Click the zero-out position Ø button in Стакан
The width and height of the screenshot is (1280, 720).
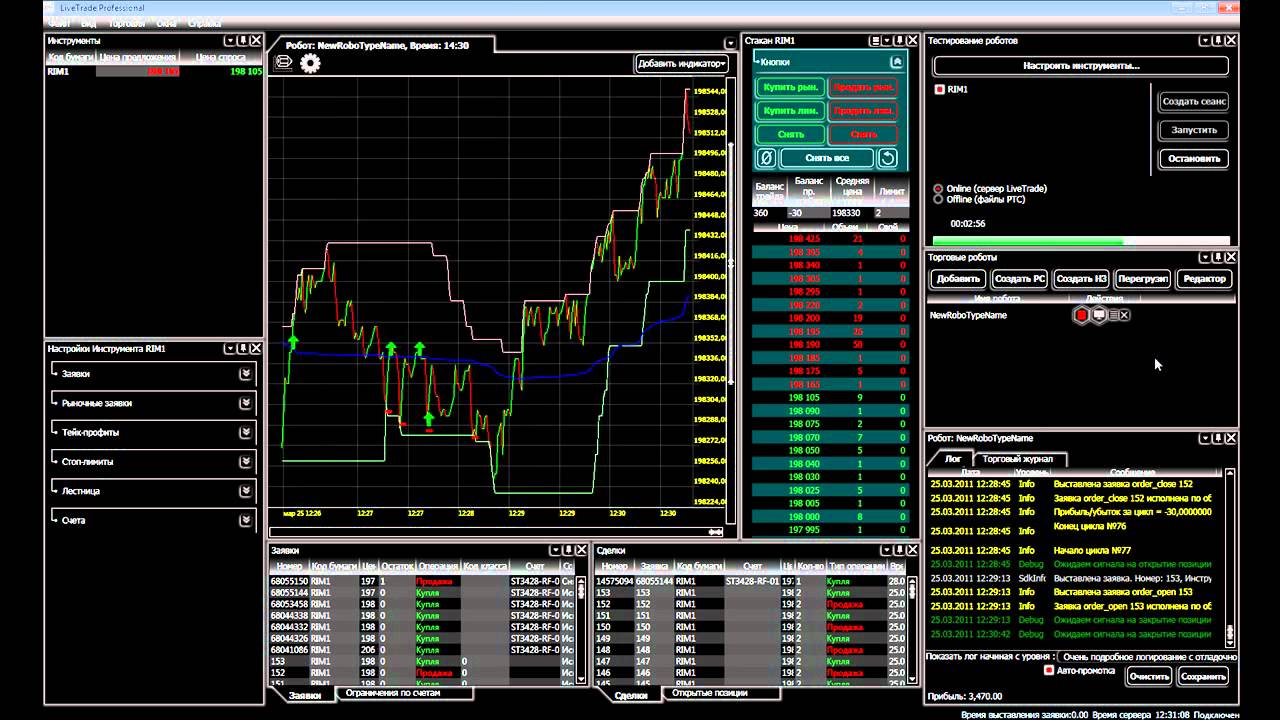(765, 158)
